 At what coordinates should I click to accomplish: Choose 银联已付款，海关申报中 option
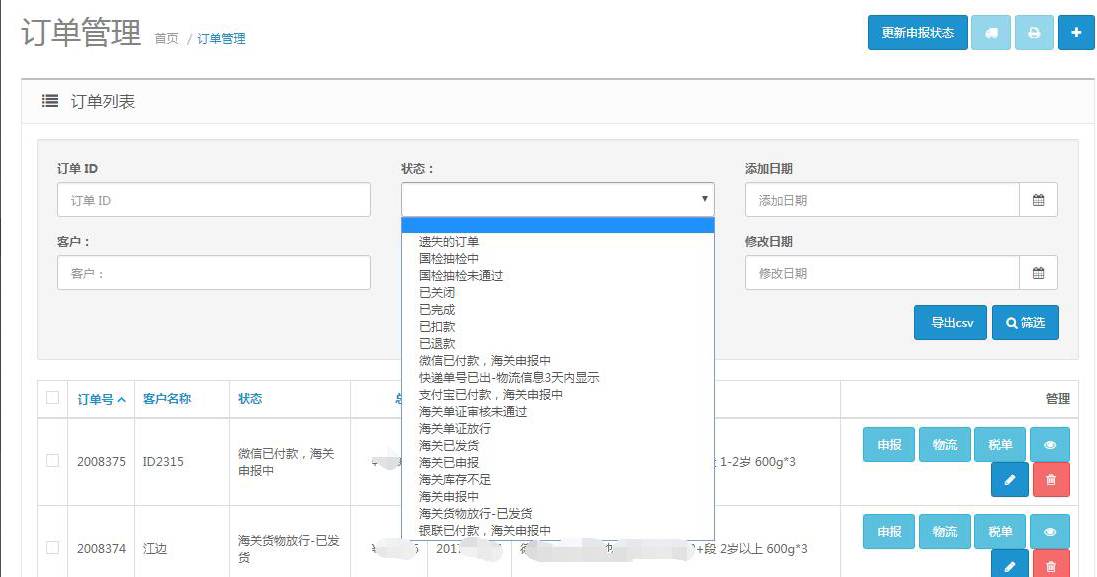pyautogui.click(x=484, y=531)
